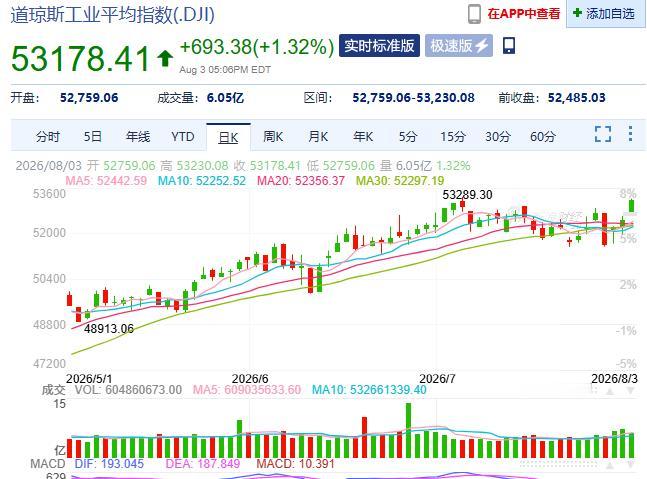Click the 50400 price axis label

coord(49,279)
